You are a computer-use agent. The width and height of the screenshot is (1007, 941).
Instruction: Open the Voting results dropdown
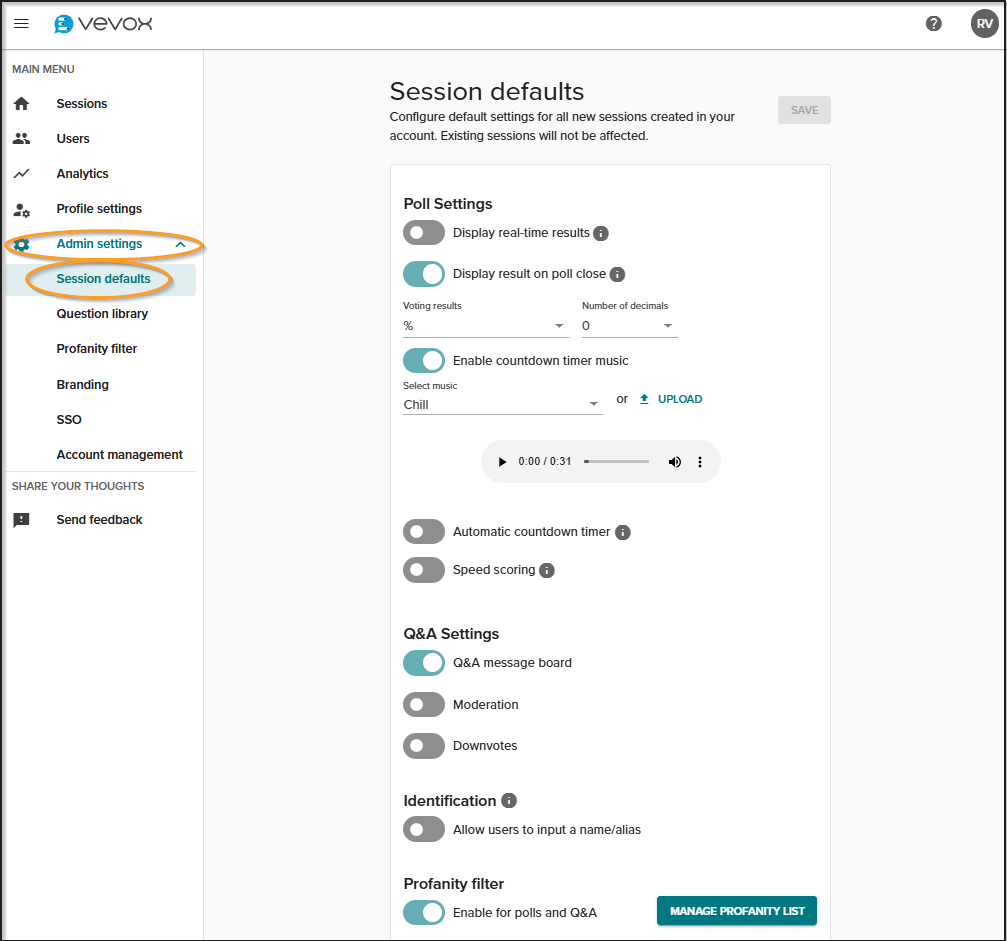click(485, 326)
